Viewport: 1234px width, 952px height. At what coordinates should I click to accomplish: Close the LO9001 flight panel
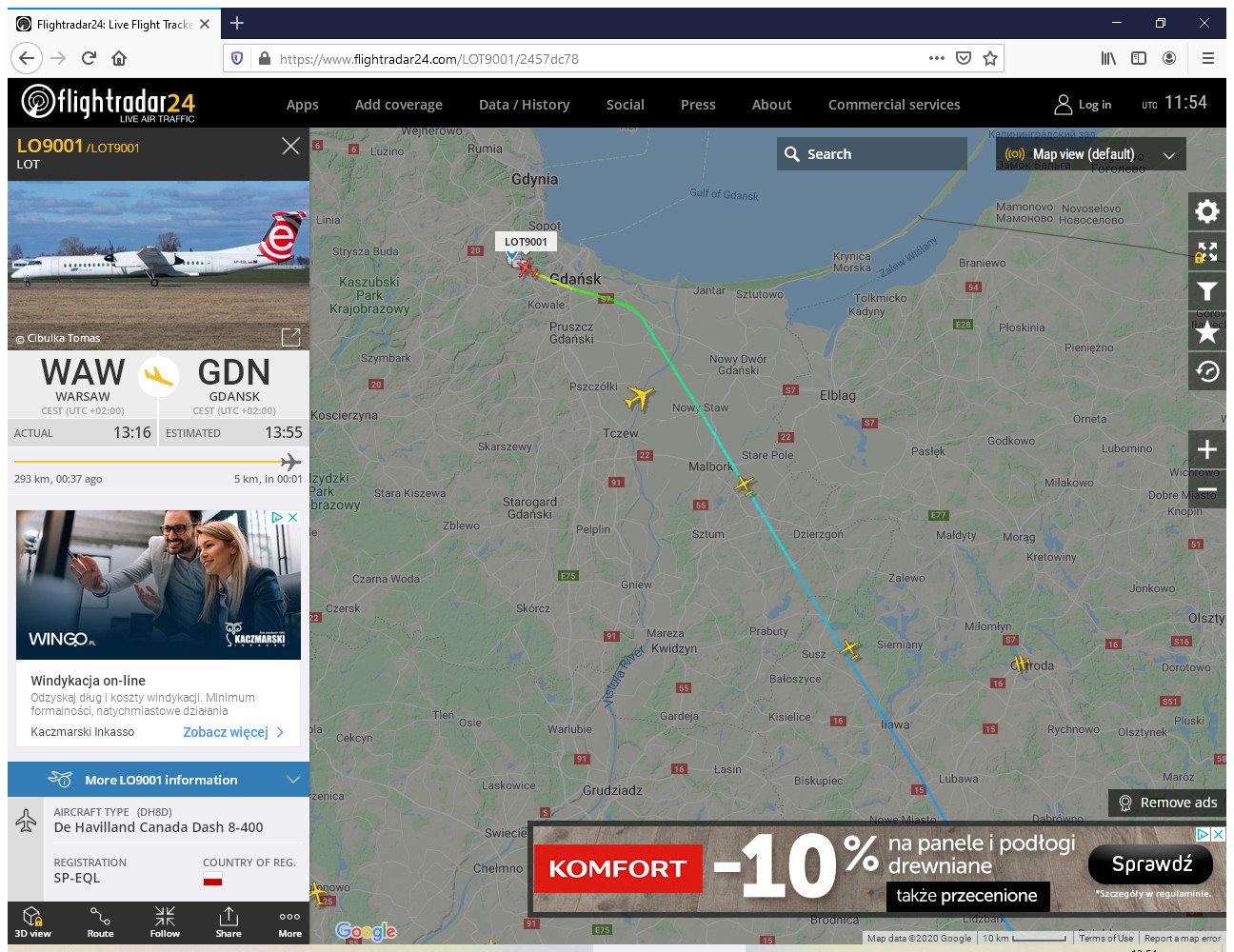tap(290, 146)
